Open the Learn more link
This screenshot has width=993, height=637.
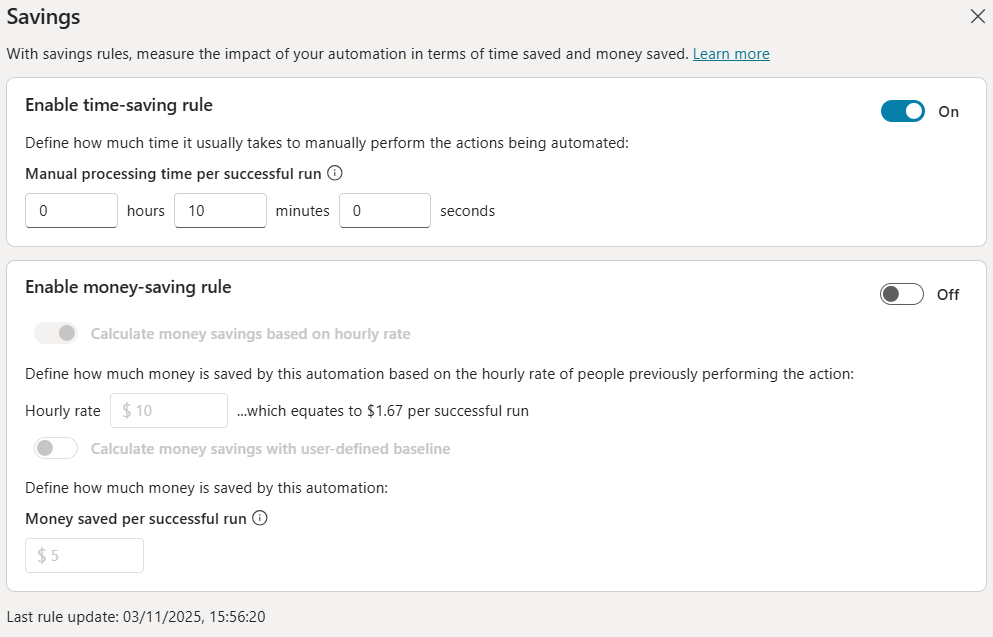coord(731,53)
